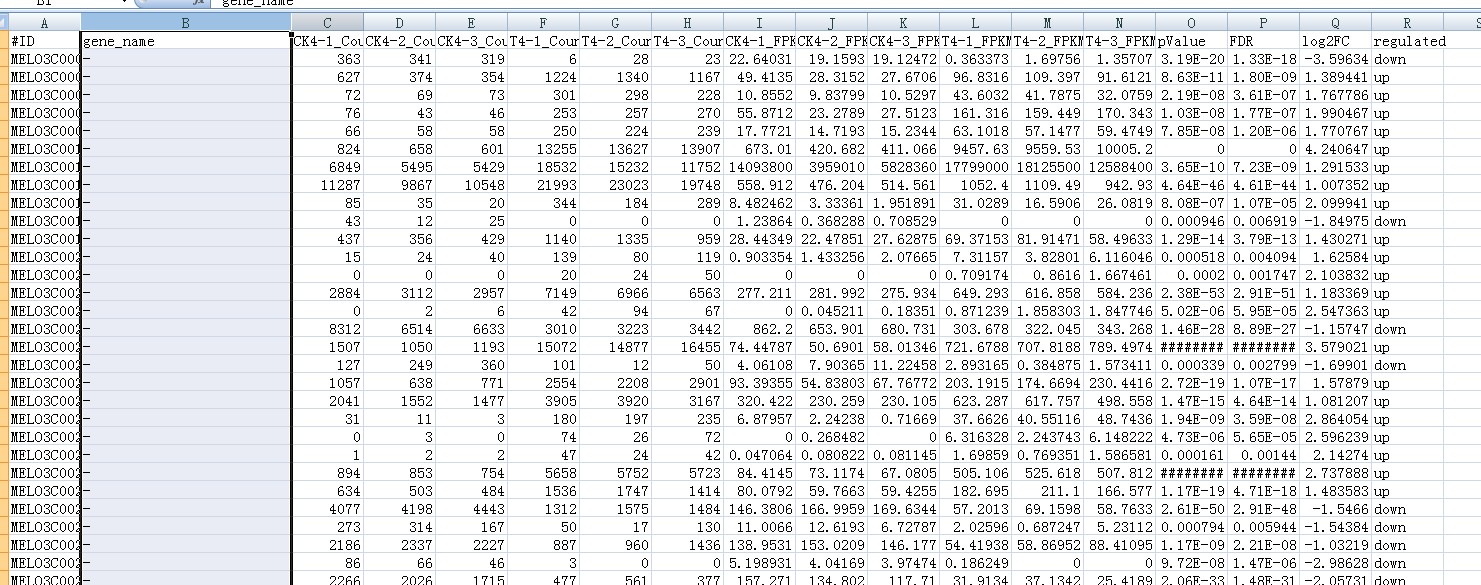
Task: Select the FDR header cell
Action: tap(1263, 41)
